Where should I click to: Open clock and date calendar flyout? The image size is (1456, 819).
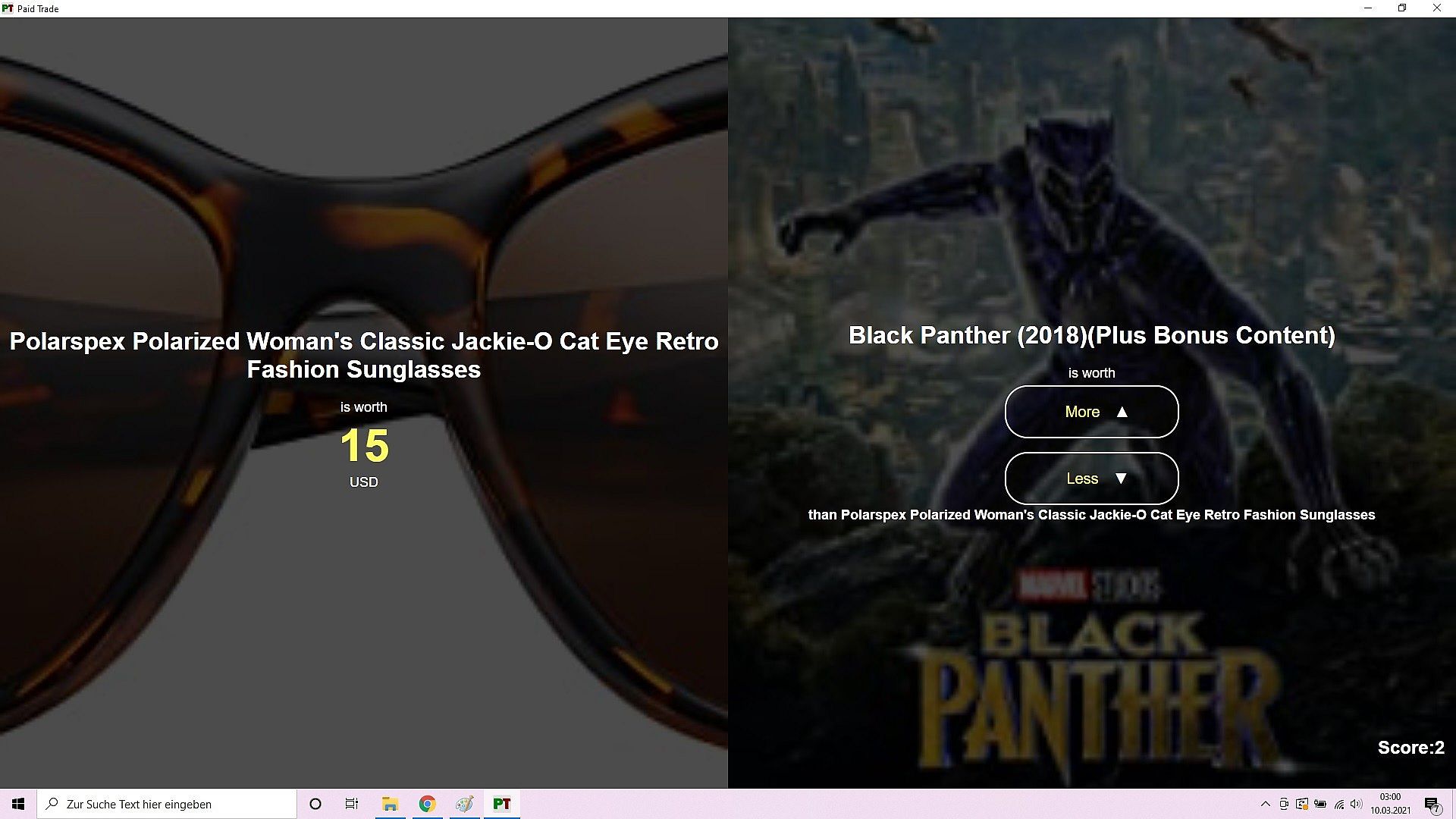point(1390,804)
